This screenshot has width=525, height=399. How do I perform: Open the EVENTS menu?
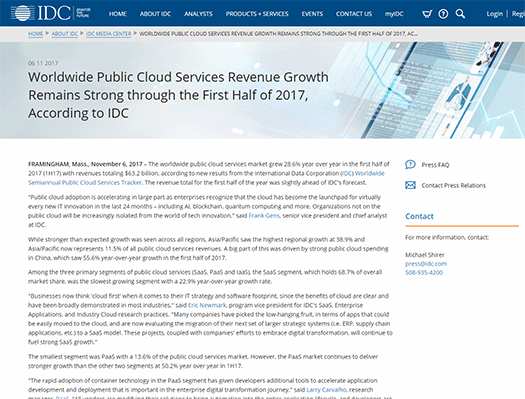pyautogui.click(x=312, y=14)
